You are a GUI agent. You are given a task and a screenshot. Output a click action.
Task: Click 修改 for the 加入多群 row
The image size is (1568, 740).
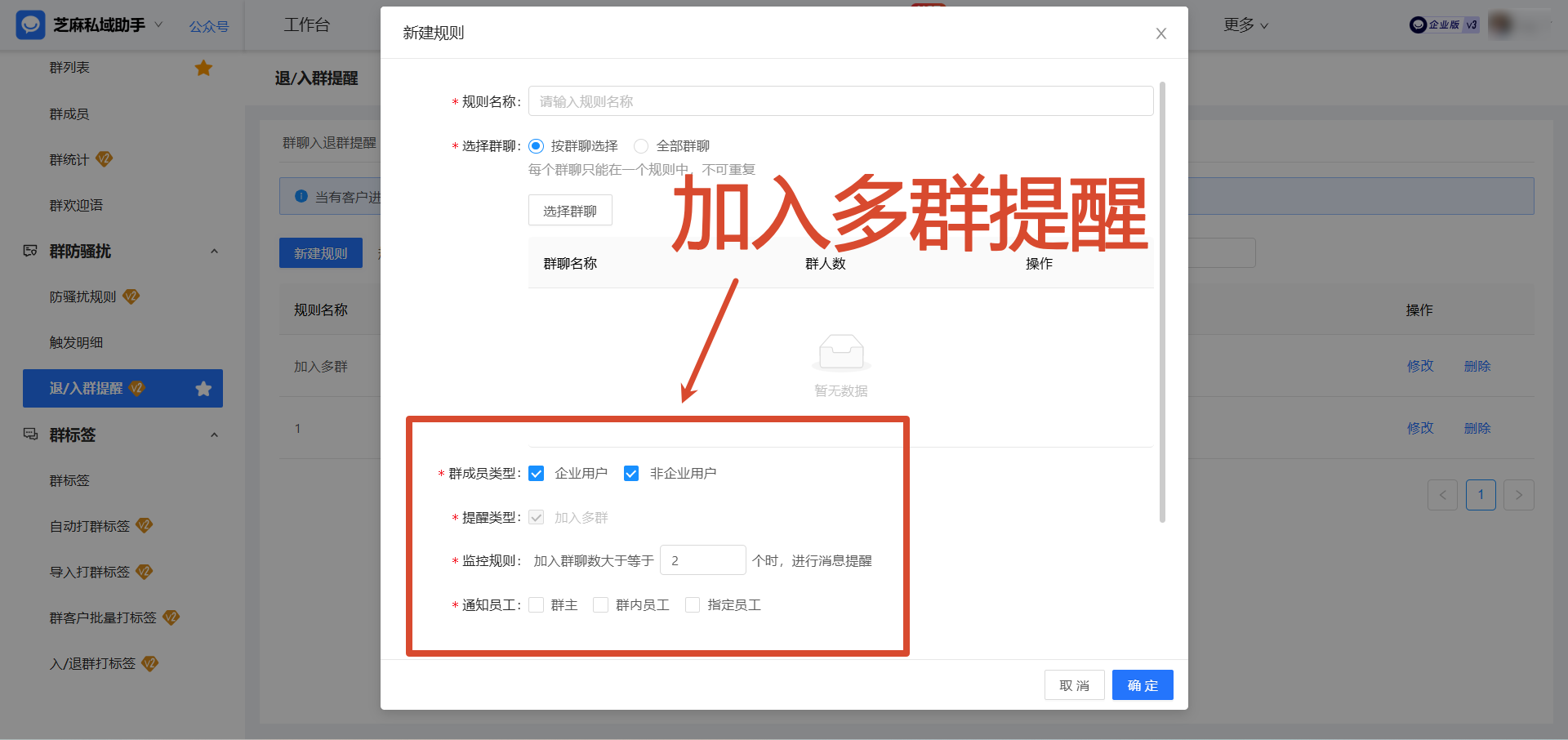click(1420, 366)
